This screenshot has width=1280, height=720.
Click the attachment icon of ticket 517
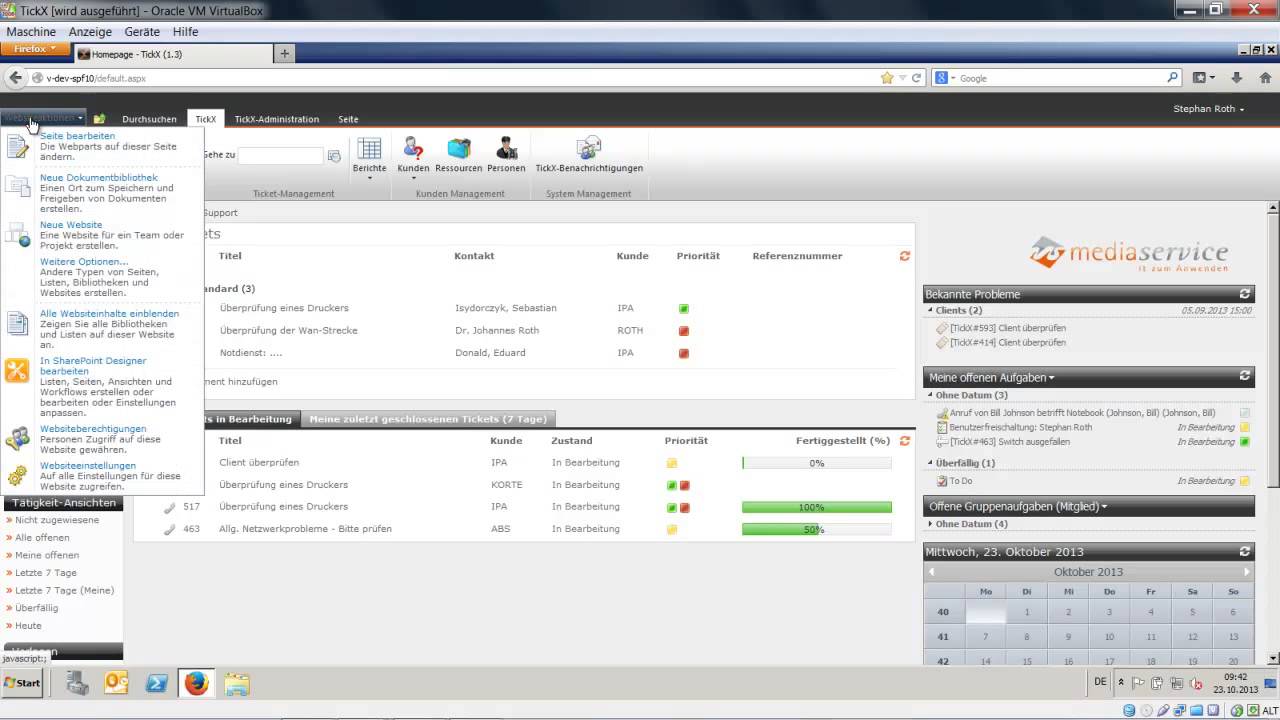[170, 507]
